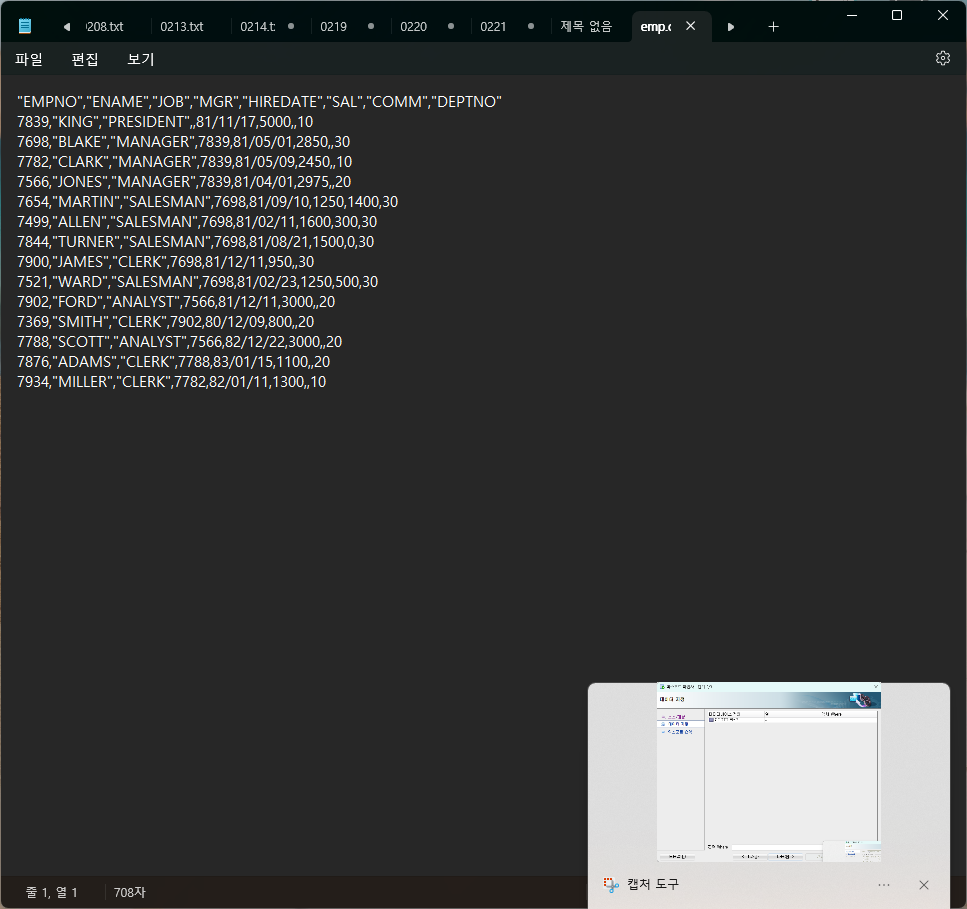Switch to the 0221 tab

point(493,27)
